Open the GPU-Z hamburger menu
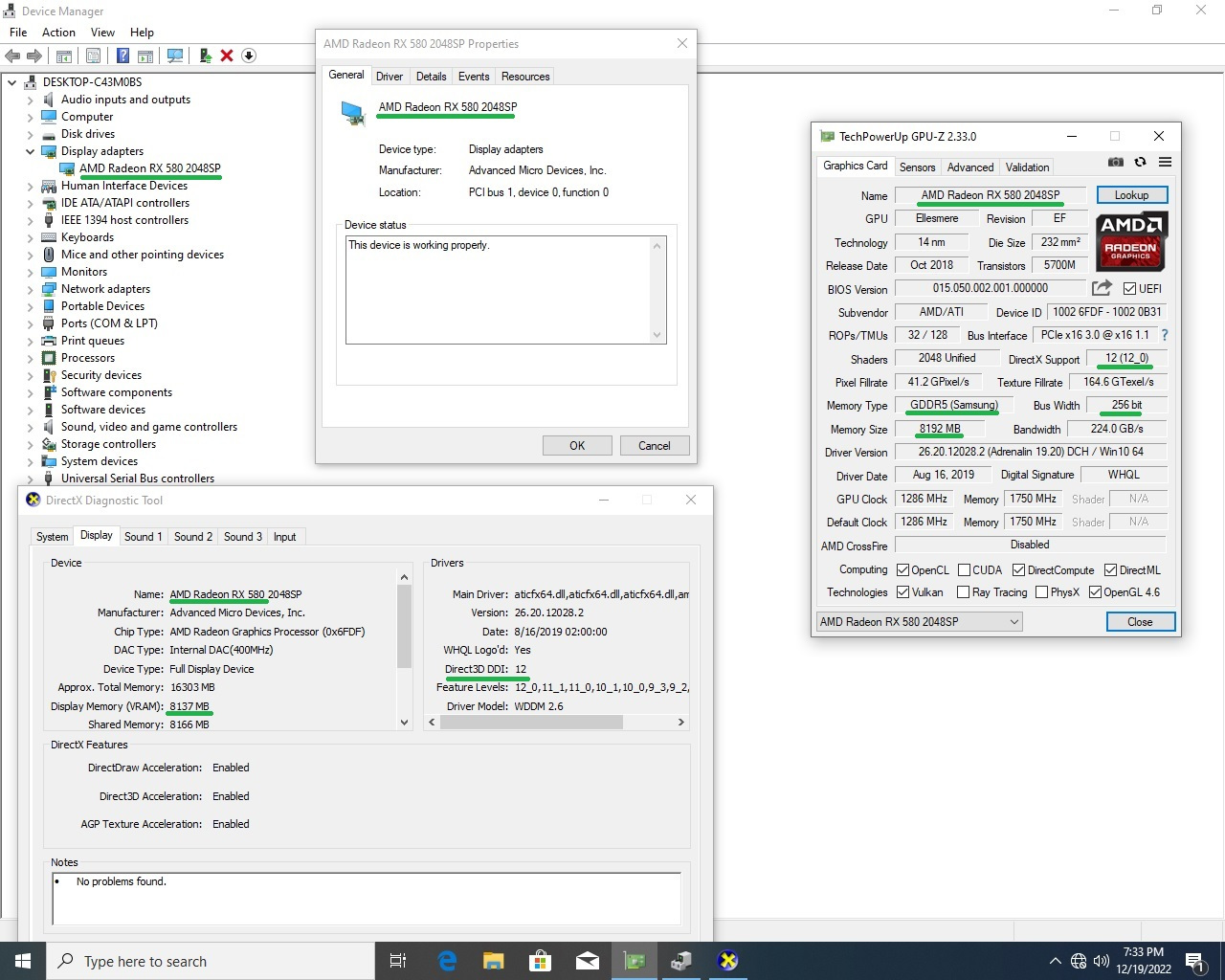1225x980 pixels. (x=1165, y=163)
